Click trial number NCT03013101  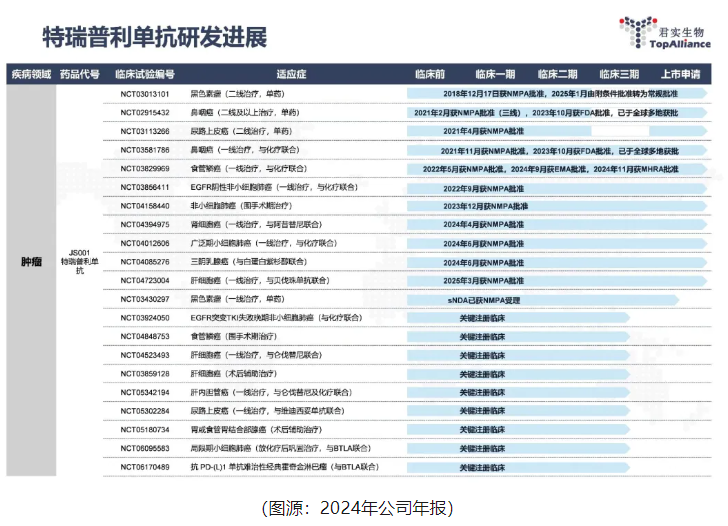[x=145, y=94]
